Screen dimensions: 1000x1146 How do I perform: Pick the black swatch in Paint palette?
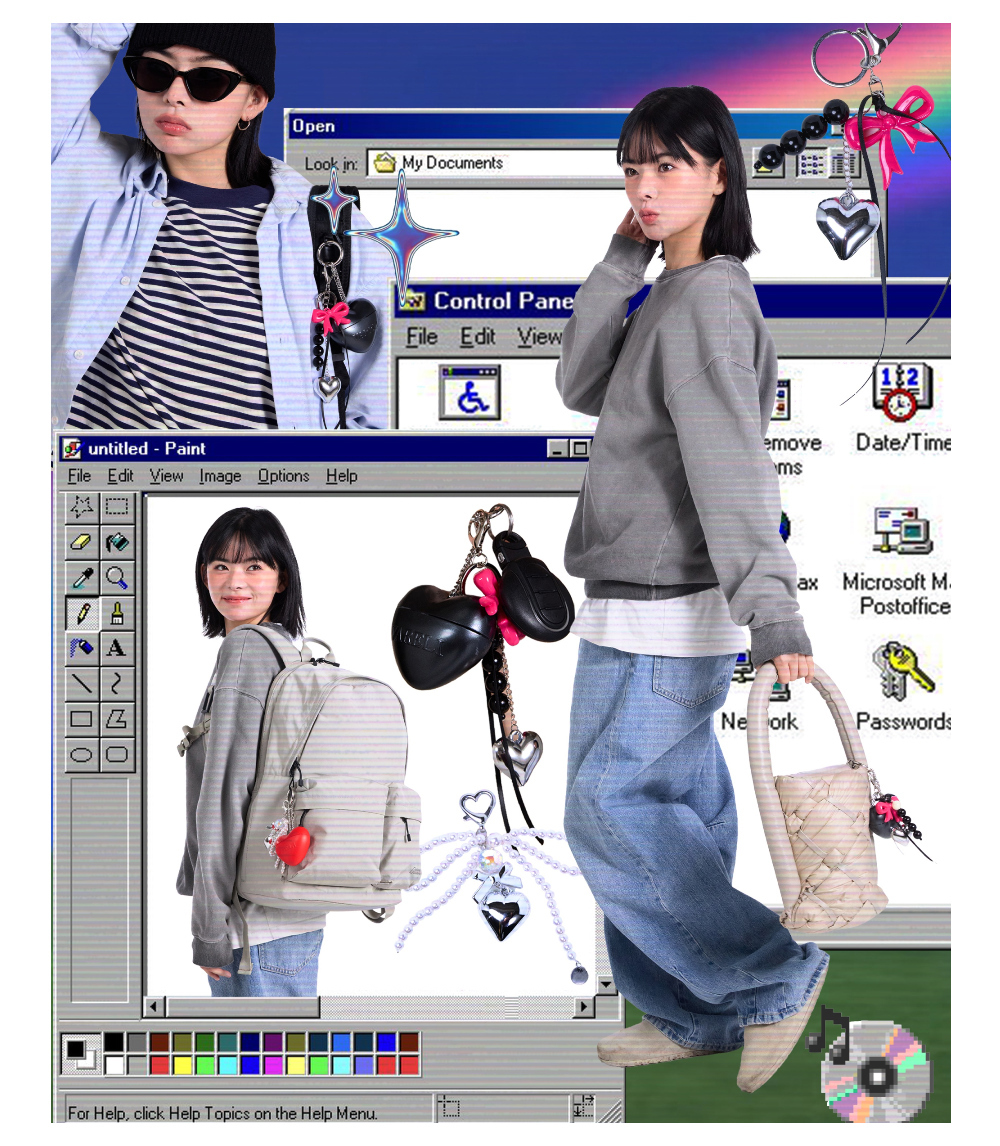pyautogui.click(x=114, y=1042)
